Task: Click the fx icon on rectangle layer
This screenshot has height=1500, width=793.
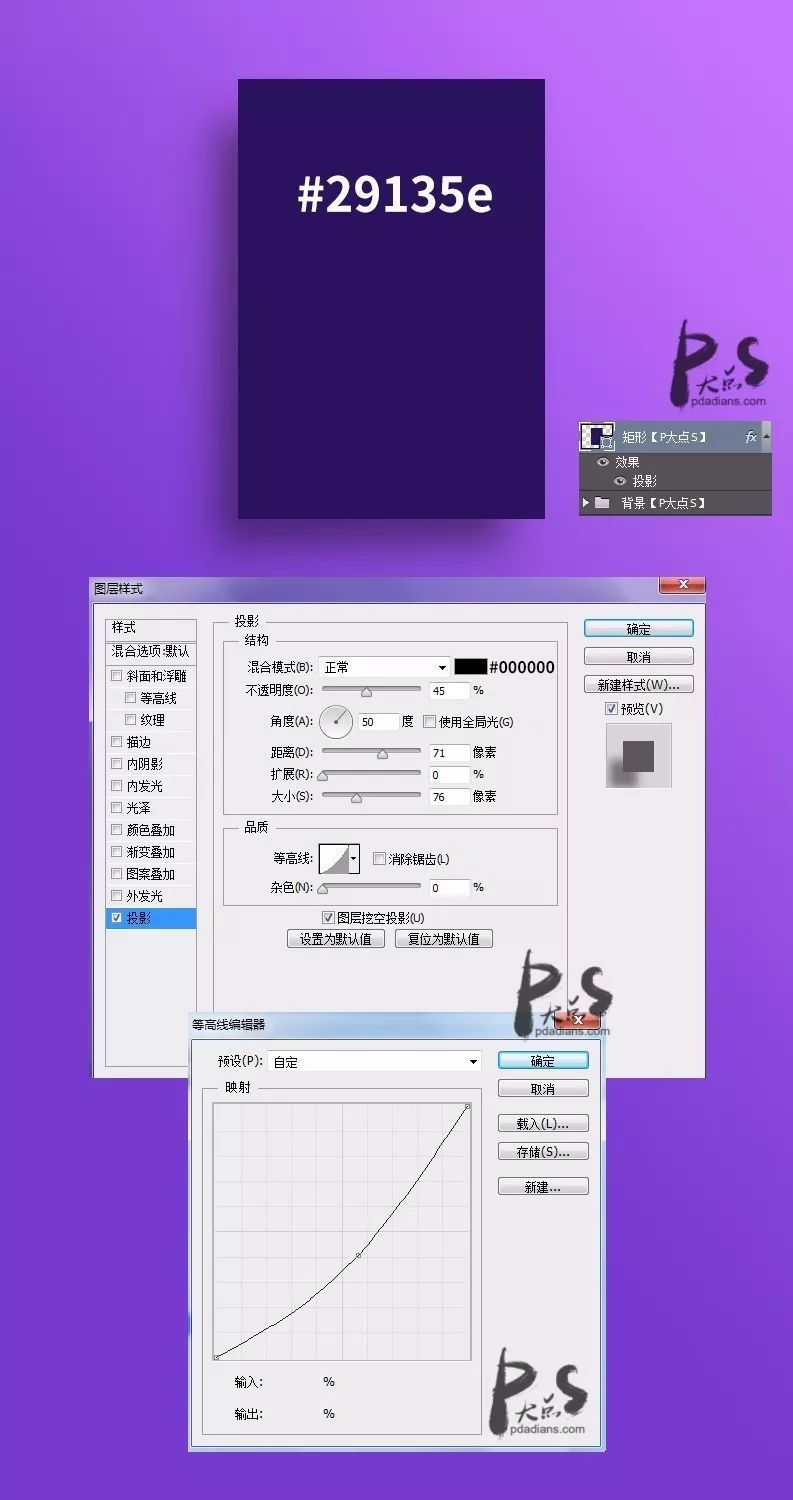Action: tap(750, 437)
